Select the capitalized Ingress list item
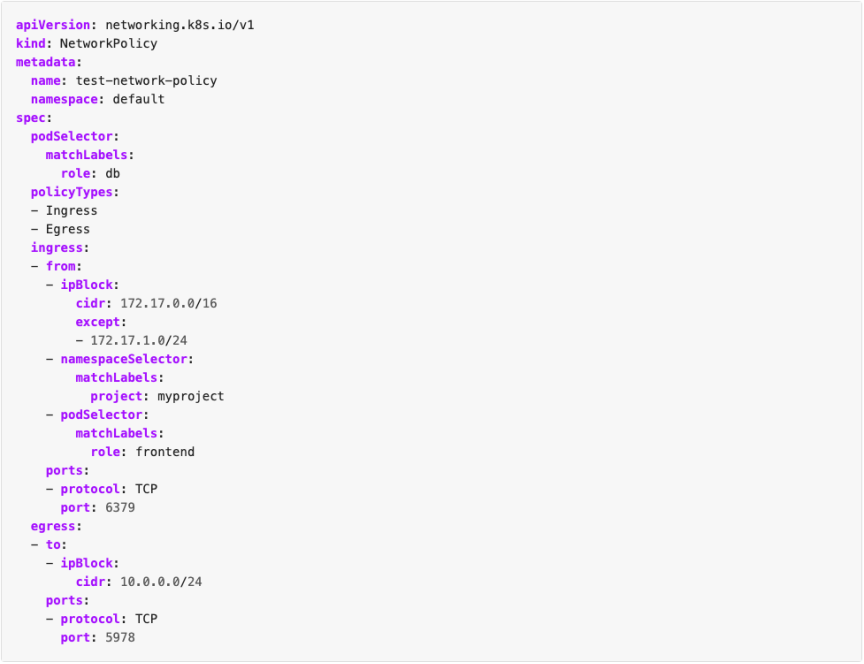Image resolution: width=864 pixels, height=664 pixels. (x=71, y=210)
